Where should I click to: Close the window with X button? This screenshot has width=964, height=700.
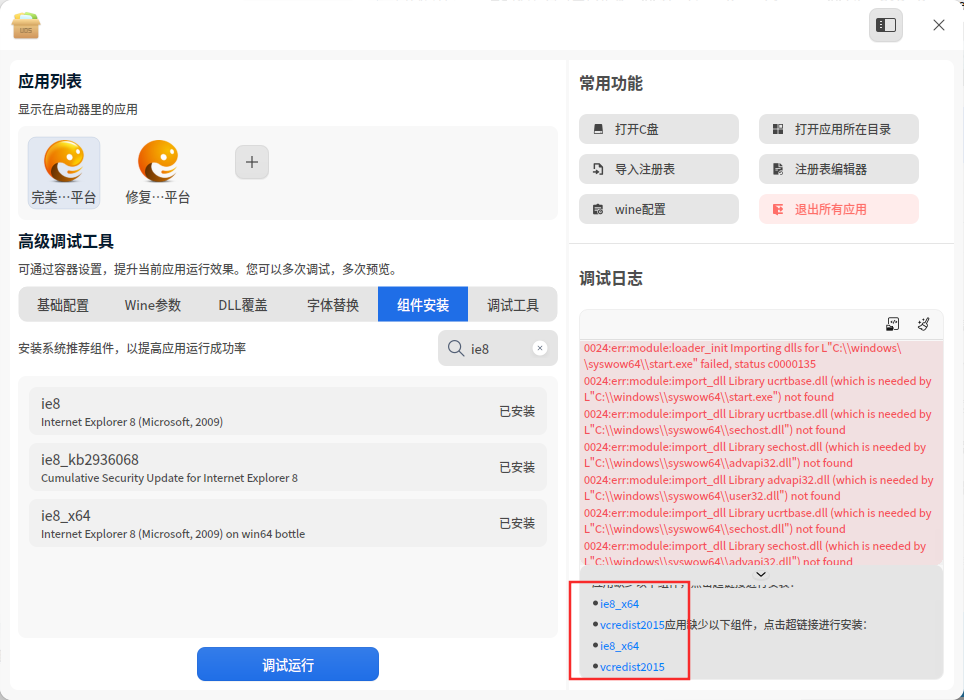coord(939,25)
